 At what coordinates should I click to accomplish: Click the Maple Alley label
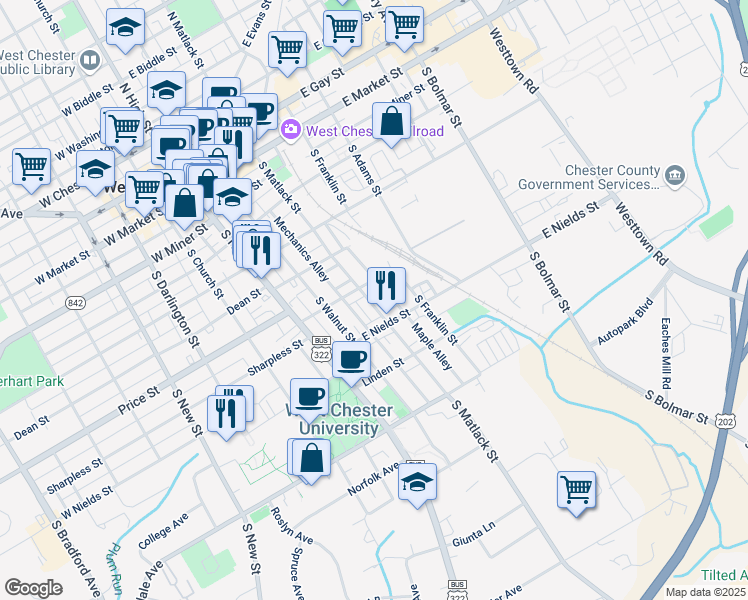[432, 346]
